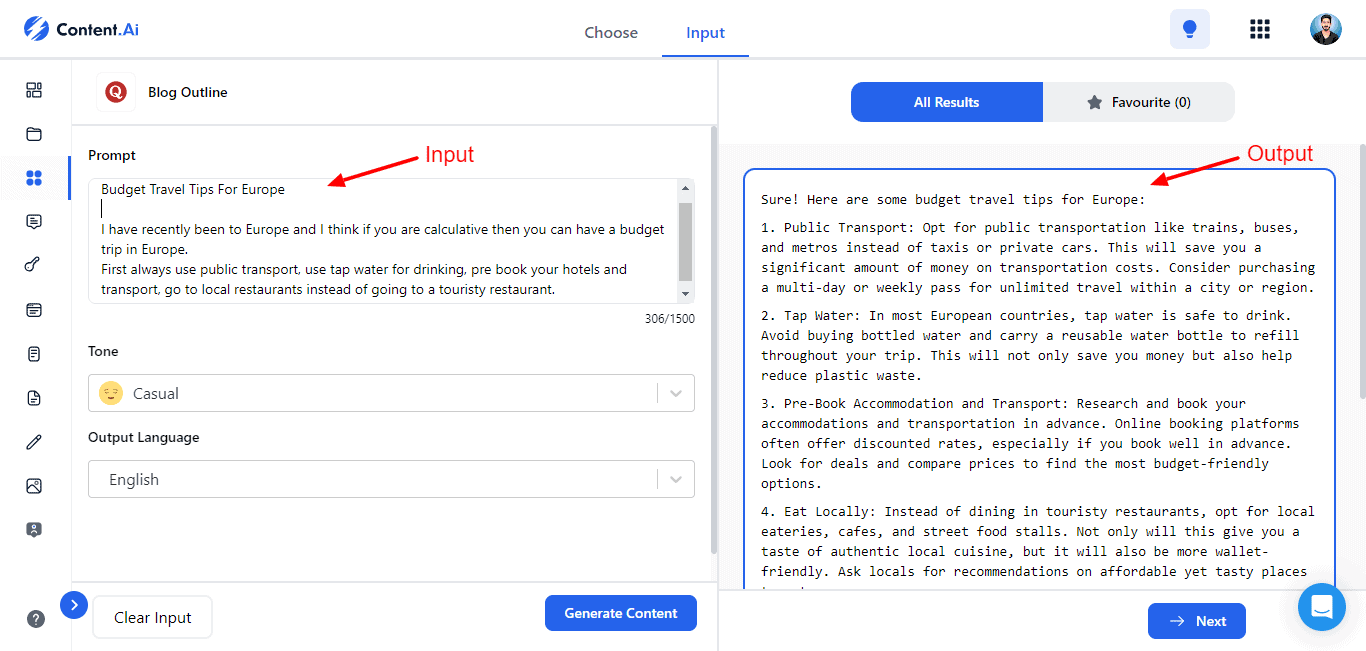Image resolution: width=1366 pixels, height=651 pixels.
Task: Click the chat message sidebar icon
Action: (34, 222)
